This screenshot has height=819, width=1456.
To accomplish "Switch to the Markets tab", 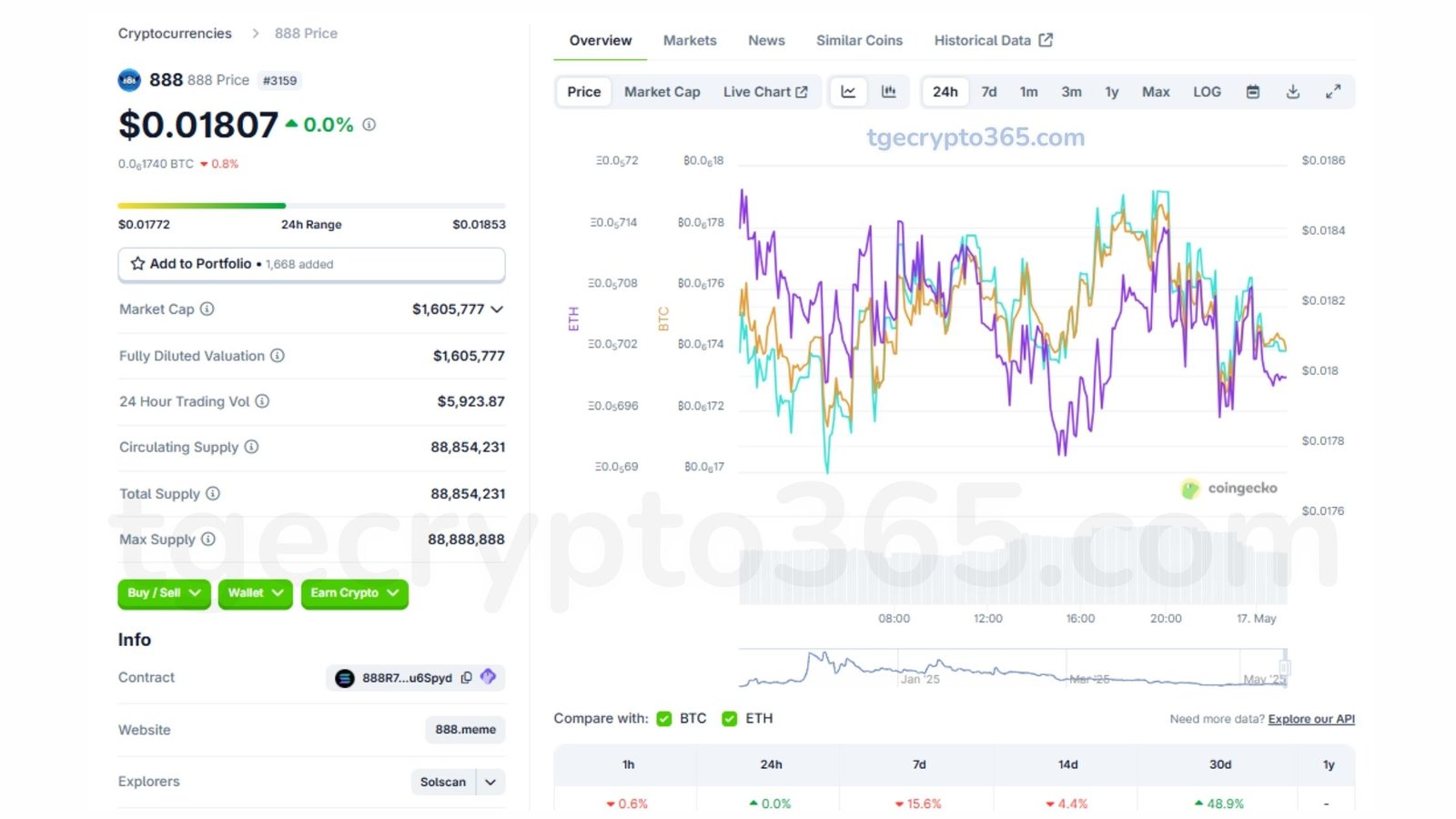I will [x=690, y=41].
